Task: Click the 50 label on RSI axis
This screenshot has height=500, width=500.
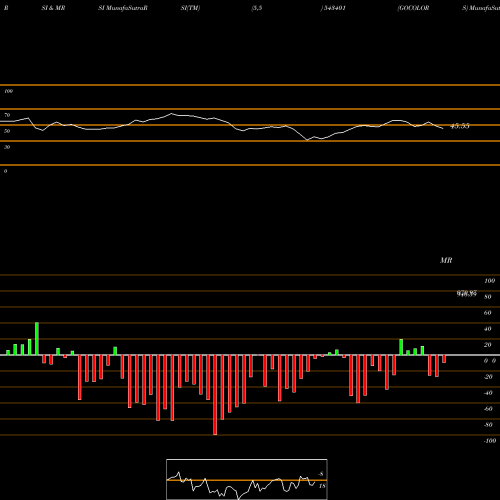Action: click(7, 131)
